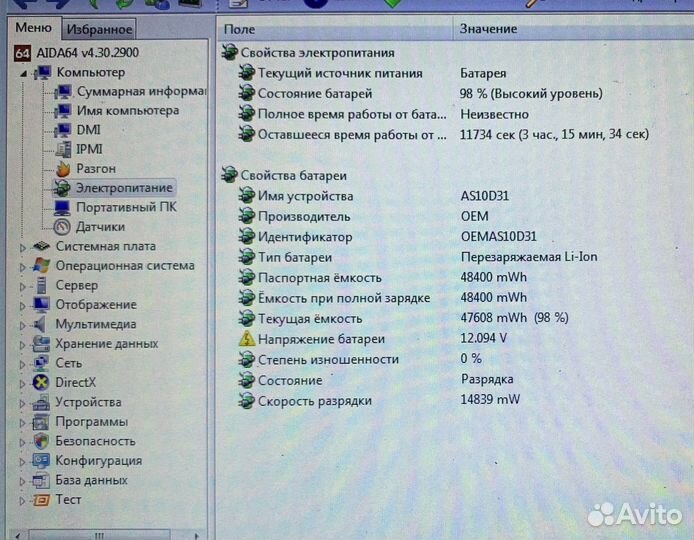Click the База данных icon
The image size is (694, 540).
click(41, 480)
